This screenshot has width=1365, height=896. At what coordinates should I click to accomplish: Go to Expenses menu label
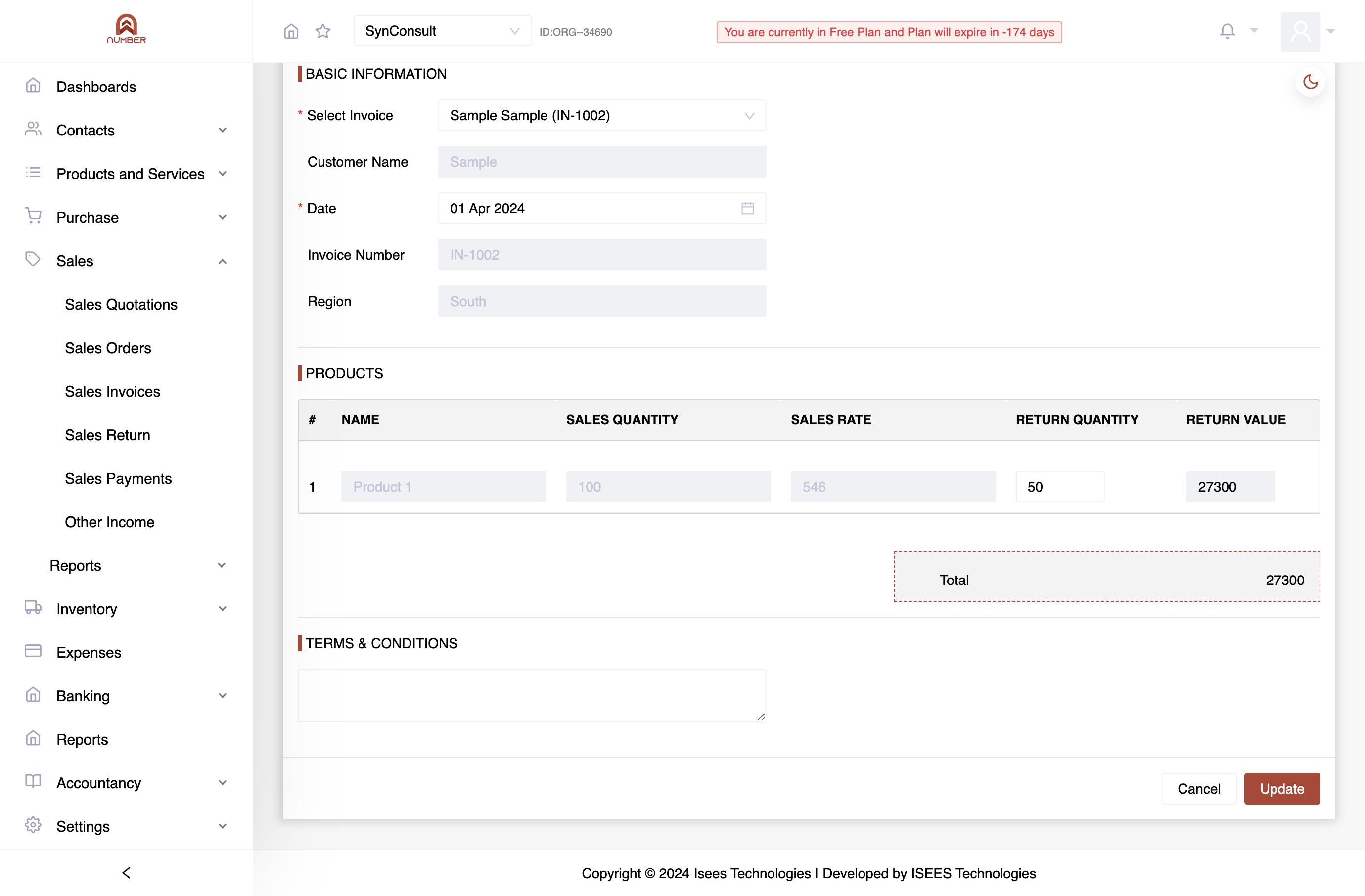(89, 652)
